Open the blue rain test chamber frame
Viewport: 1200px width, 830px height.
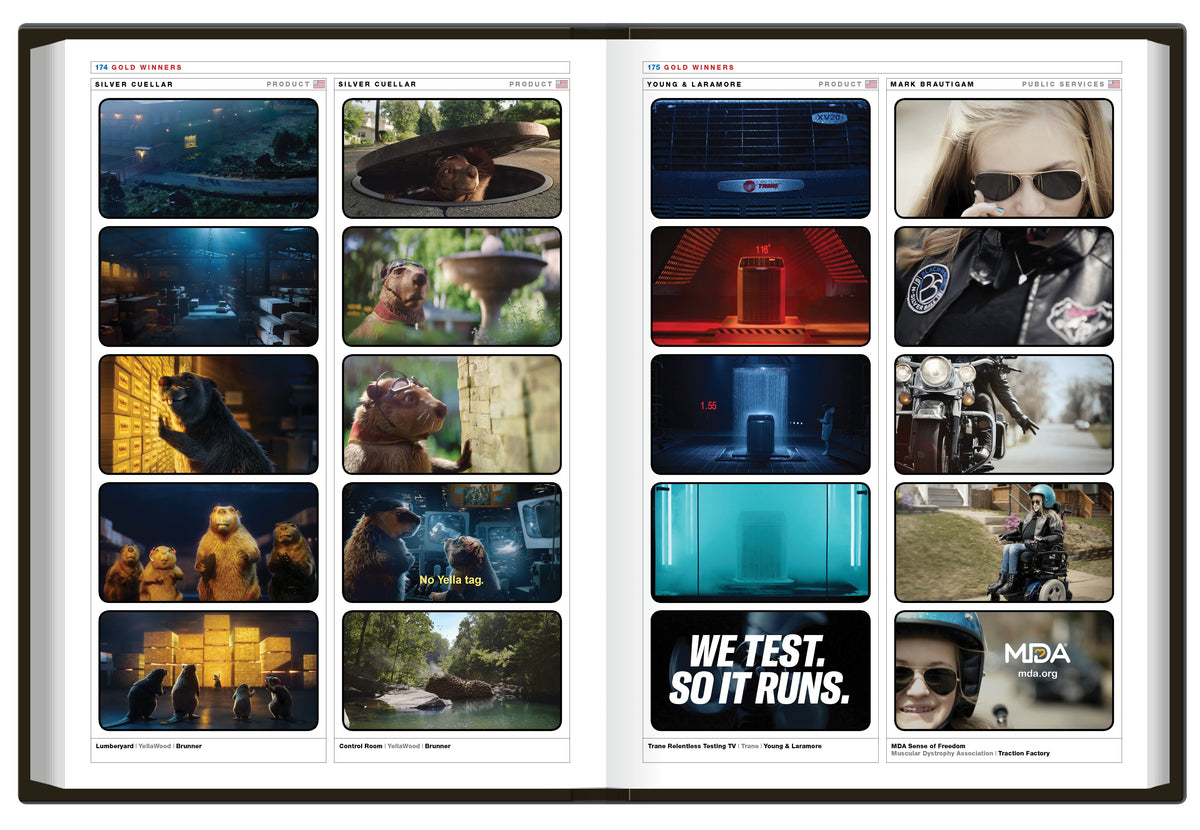pyautogui.click(x=760, y=414)
